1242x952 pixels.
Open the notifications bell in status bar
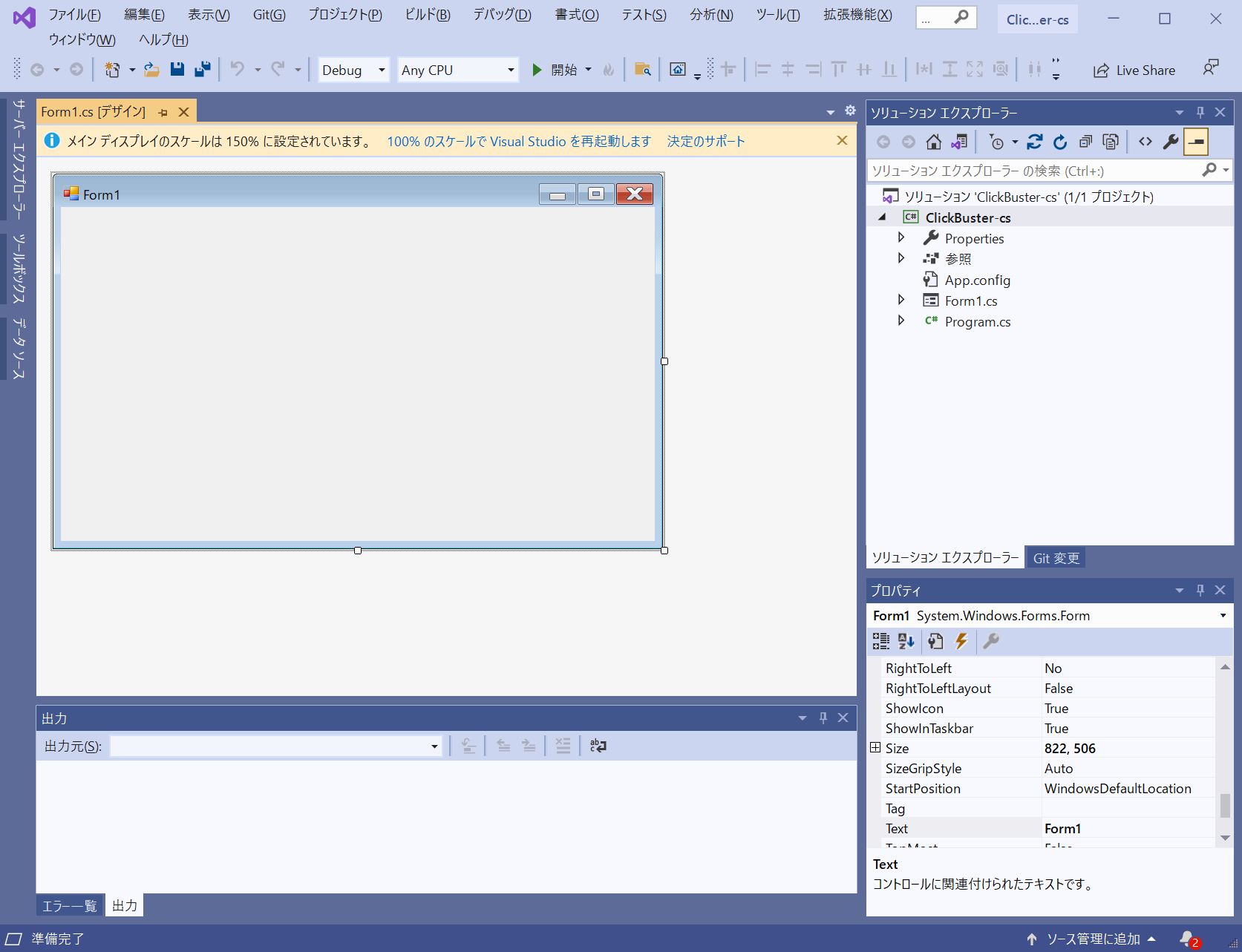pyautogui.click(x=1189, y=939)
